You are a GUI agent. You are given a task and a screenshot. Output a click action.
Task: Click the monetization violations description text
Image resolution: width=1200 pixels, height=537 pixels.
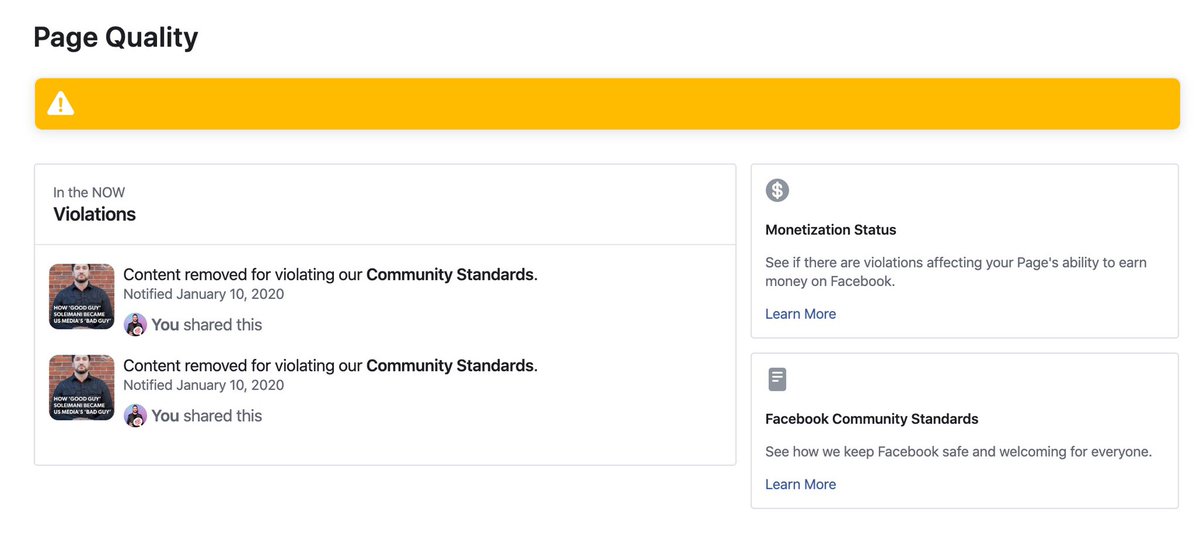click(x=956, y=272)
